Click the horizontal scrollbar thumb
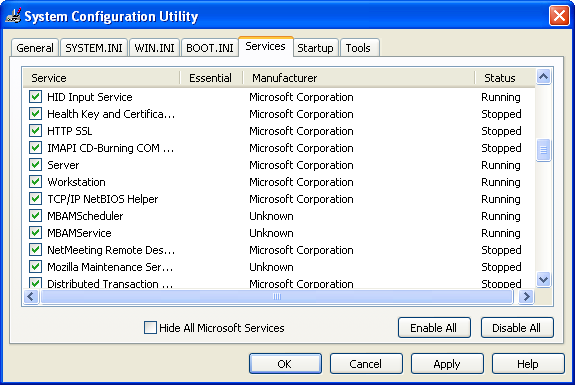This screenshot has height=385, width=575. coord(277,296)
